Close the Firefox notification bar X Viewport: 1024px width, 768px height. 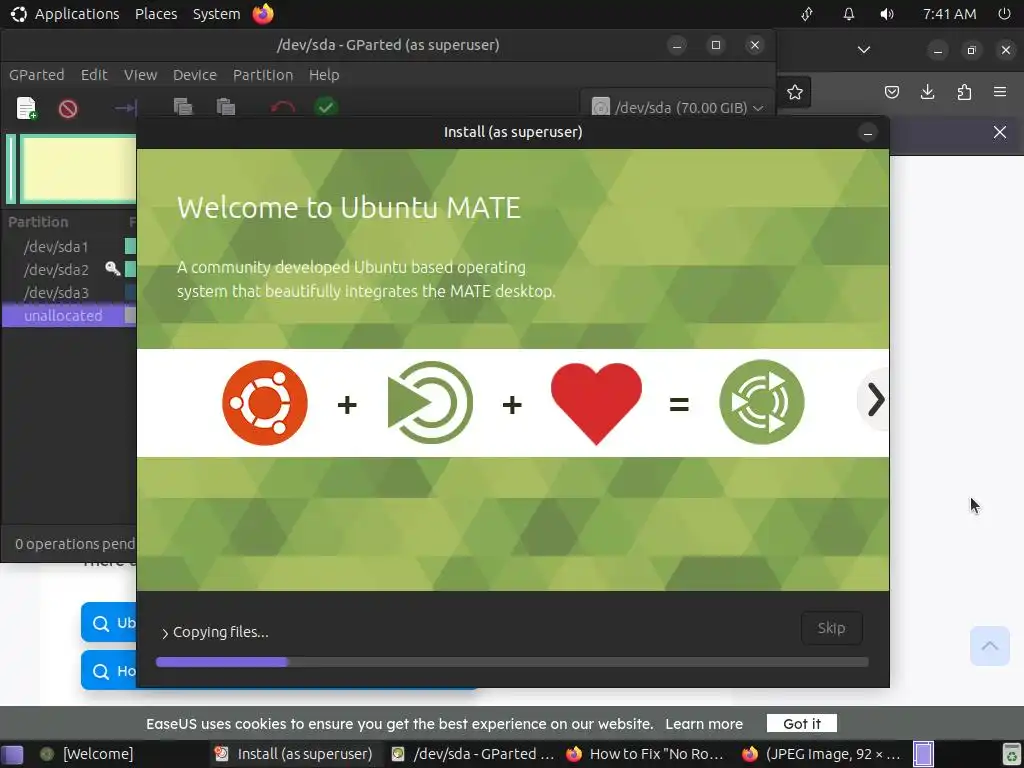point(1000,133)
